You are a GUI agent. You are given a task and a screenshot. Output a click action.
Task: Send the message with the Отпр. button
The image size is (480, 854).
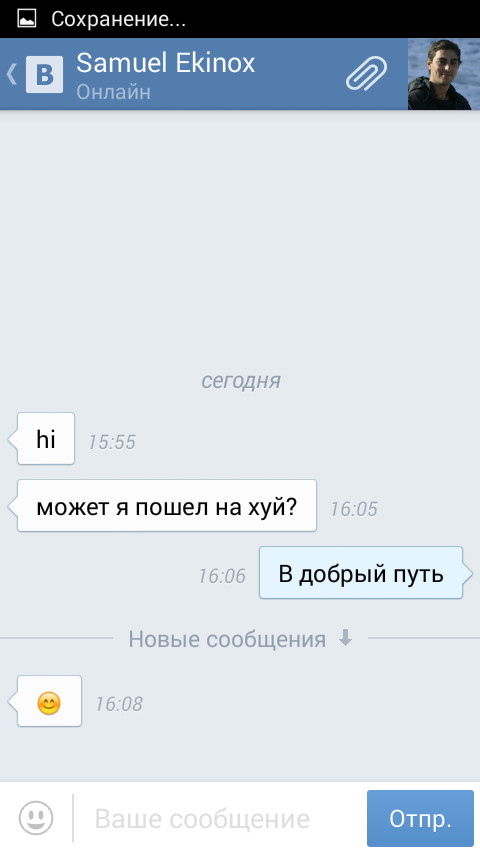point(420,818)
